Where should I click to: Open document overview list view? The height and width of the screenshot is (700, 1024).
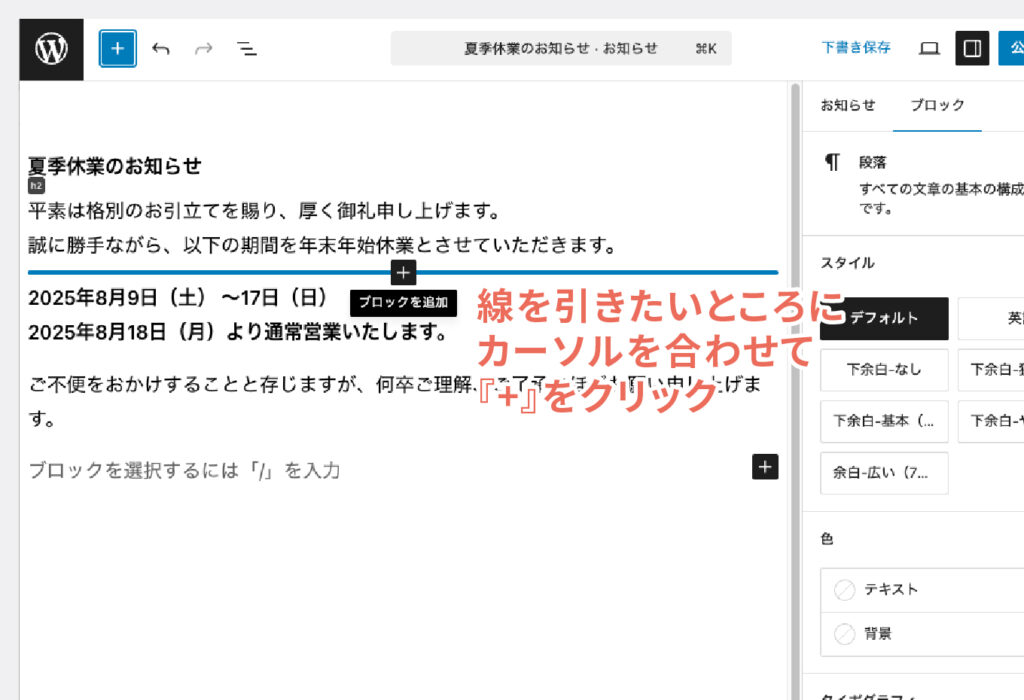tap(246, 48)
